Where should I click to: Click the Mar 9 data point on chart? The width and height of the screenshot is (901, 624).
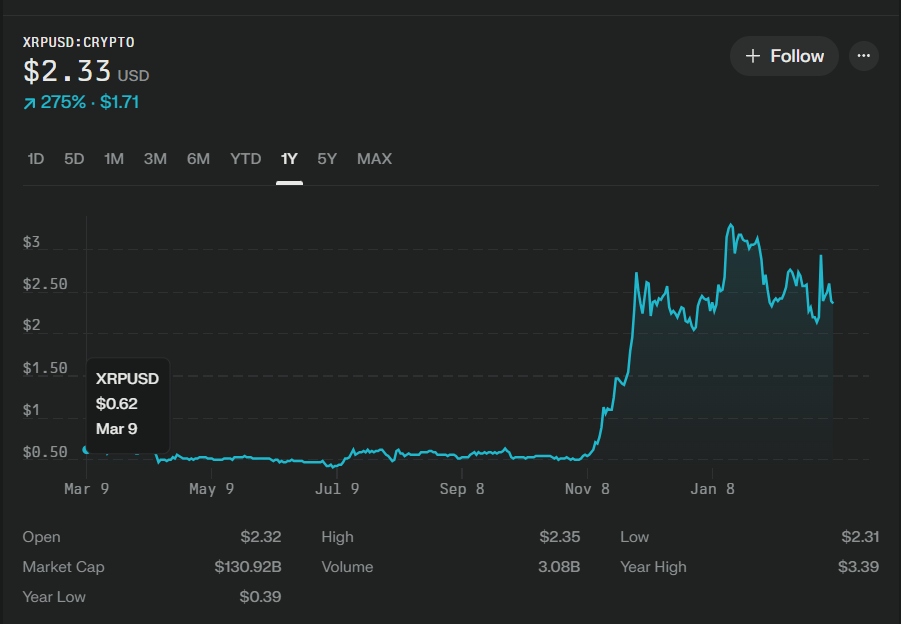click(x=86, y=449)
